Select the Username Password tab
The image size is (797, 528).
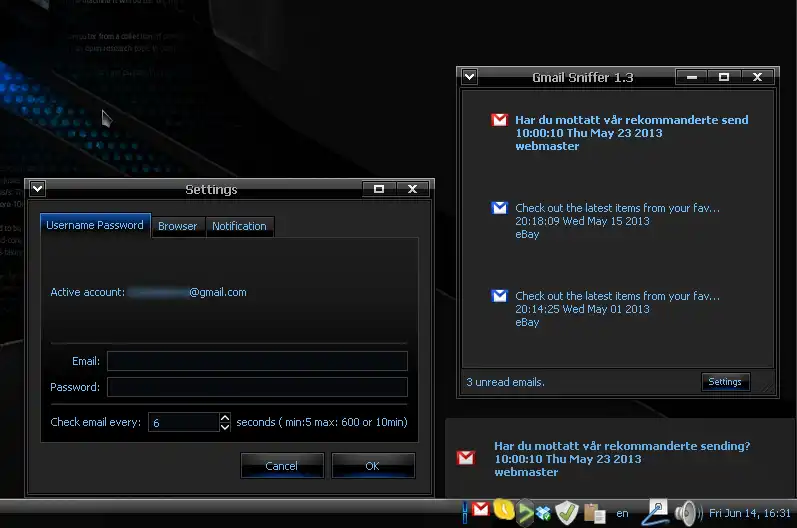pos(95,225)
